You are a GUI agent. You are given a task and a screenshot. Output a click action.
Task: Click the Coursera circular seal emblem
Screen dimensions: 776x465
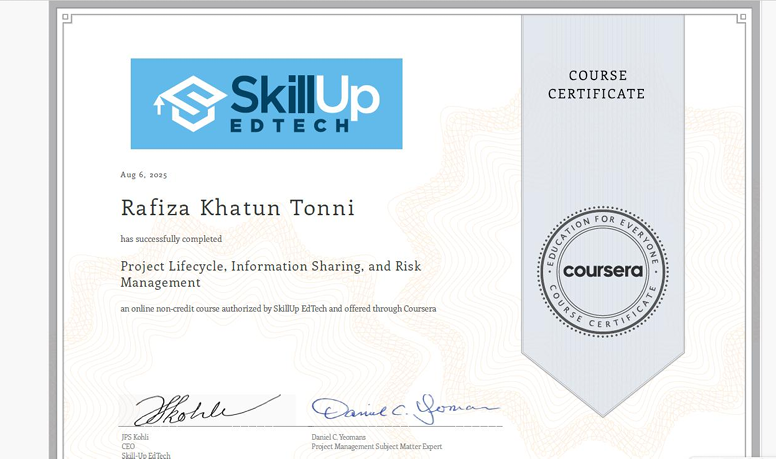pyautogui.click(x=602, y=271)
